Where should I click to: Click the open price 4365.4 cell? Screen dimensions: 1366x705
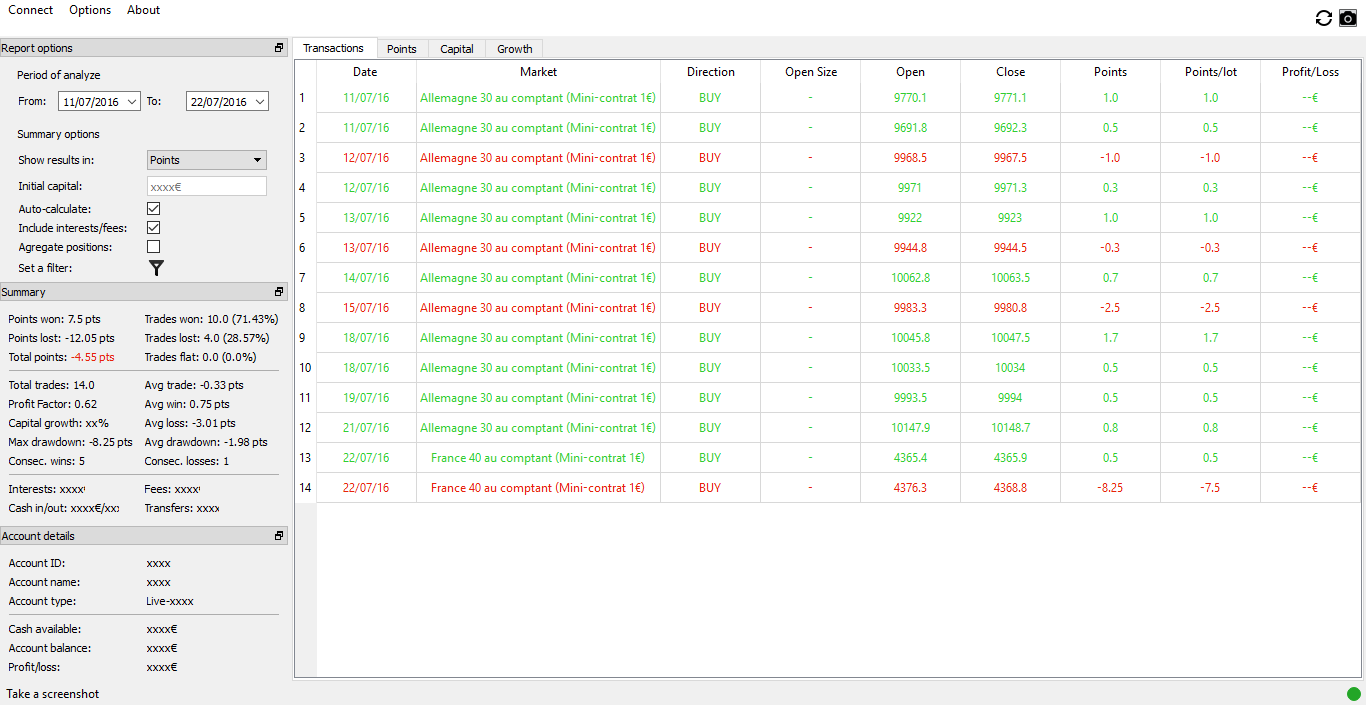[911, 458]
